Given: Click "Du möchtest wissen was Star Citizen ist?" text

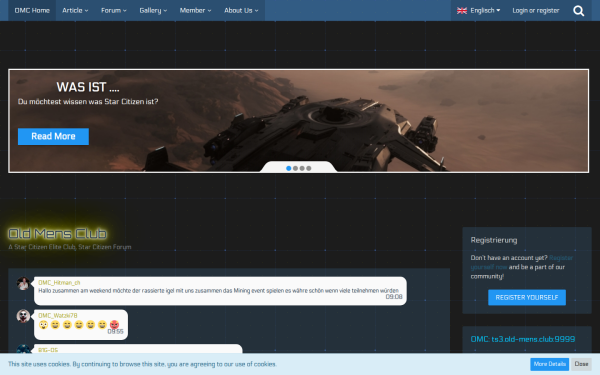Looking at the screenshot, I should pyautogui.click(x=88, y=102).
